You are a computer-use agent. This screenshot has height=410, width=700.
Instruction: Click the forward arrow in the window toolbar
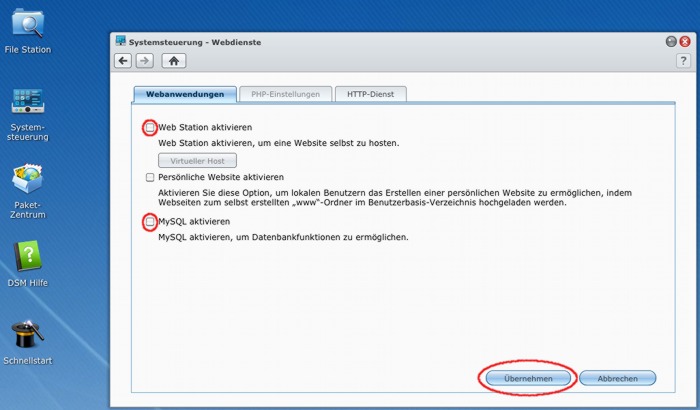(145, 61)
